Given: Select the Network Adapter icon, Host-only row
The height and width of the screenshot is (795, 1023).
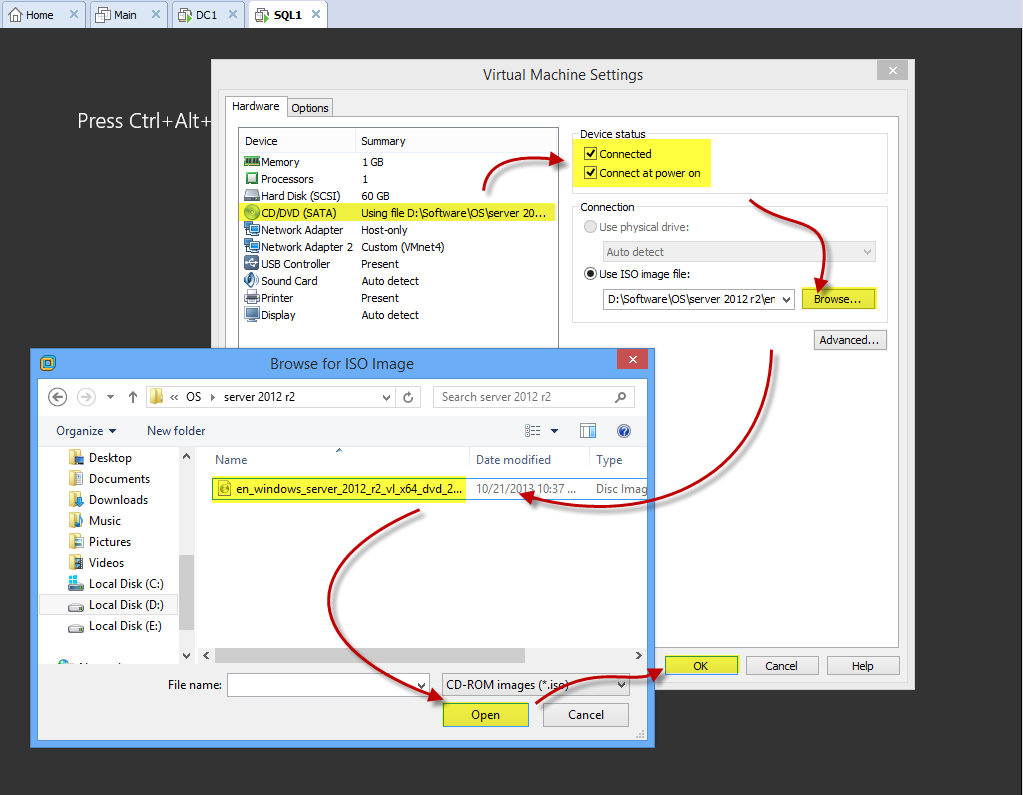Looking at the screenshot, I should [252, 229].
